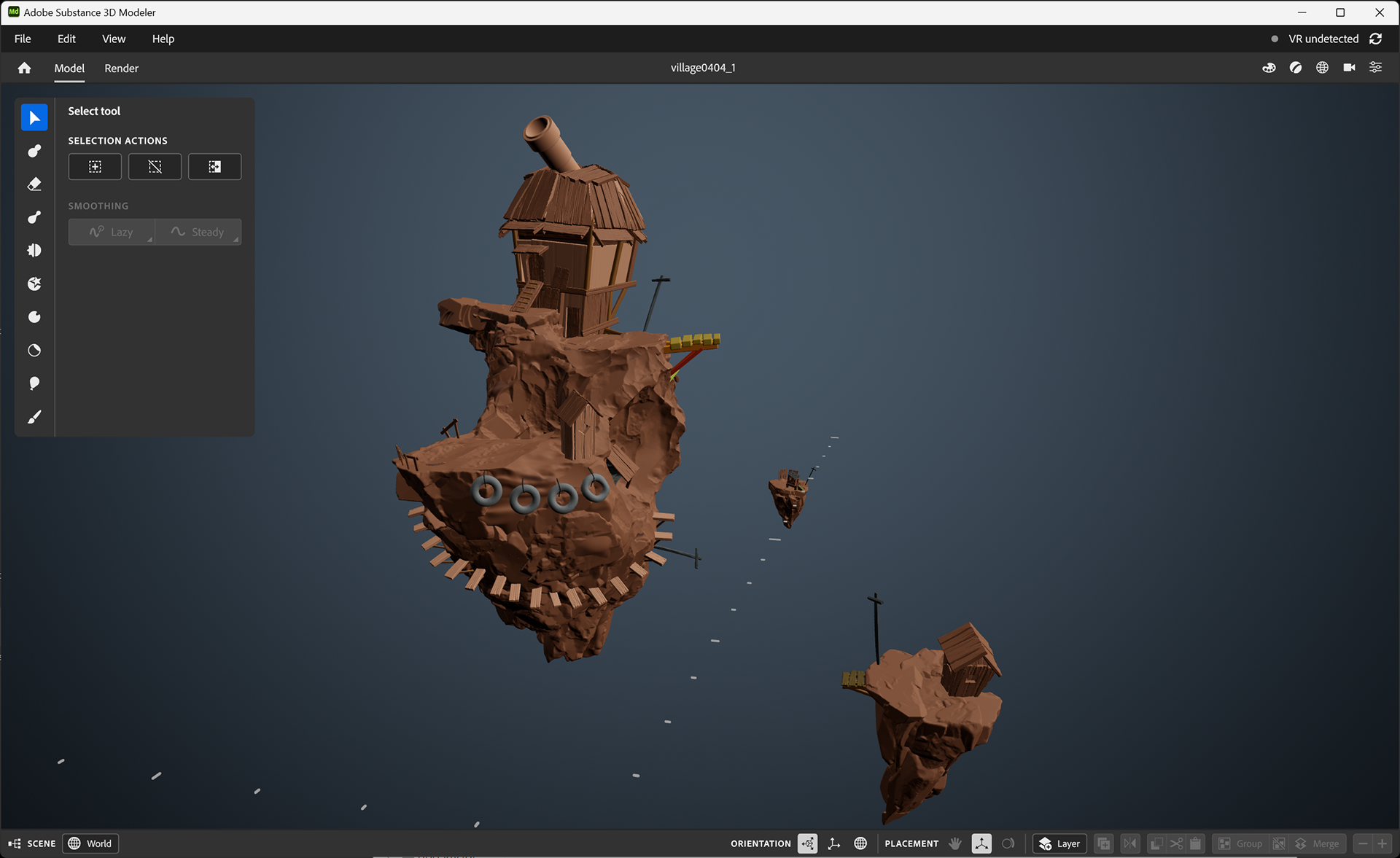
Task: Open the Edit menu
Action: (66, 39)
